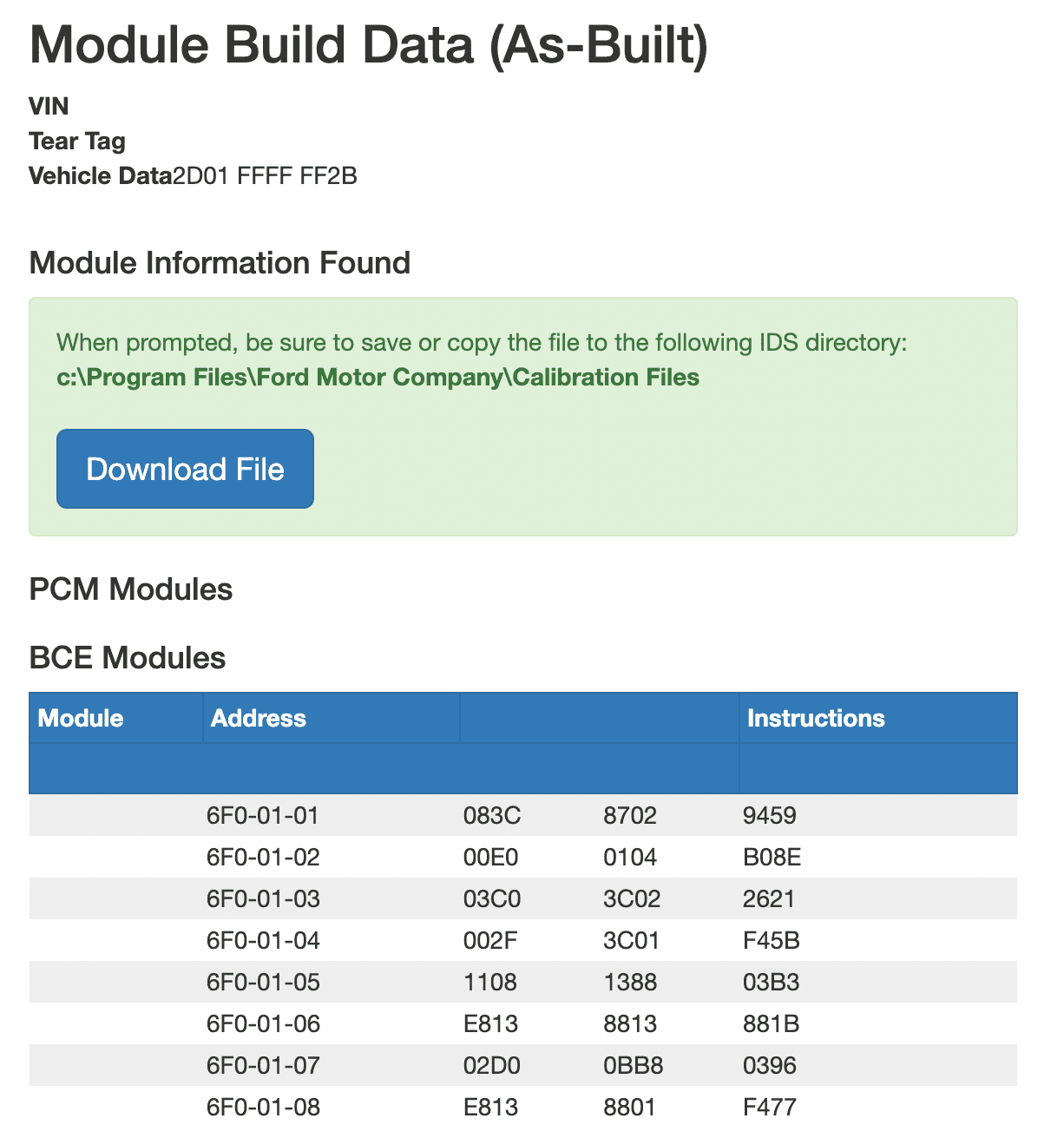Click the Vehicle Data value 2D01 FFFF FF2B
1064x1125 pixels.
[x=265, y=175]
